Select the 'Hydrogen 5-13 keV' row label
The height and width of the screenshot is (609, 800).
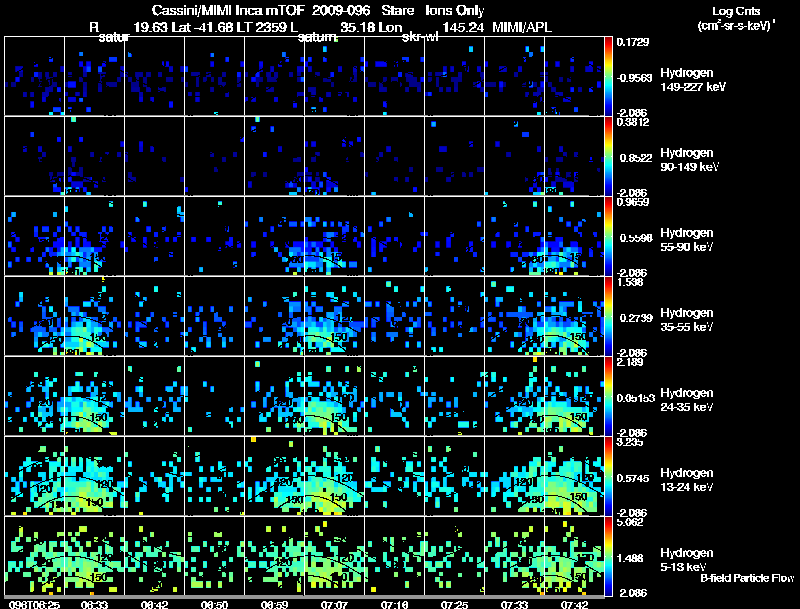(687, 560)
